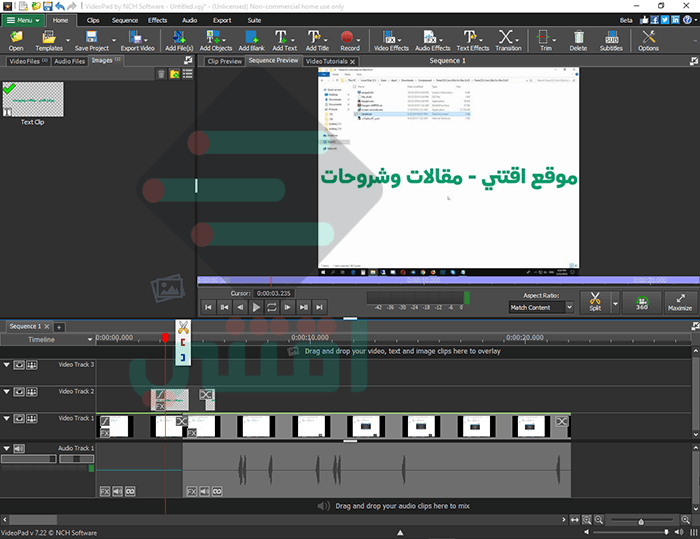Click the Add Text icon
This screenshot has width=700, height=539.
pyautogui.click(x=284, y=41)
